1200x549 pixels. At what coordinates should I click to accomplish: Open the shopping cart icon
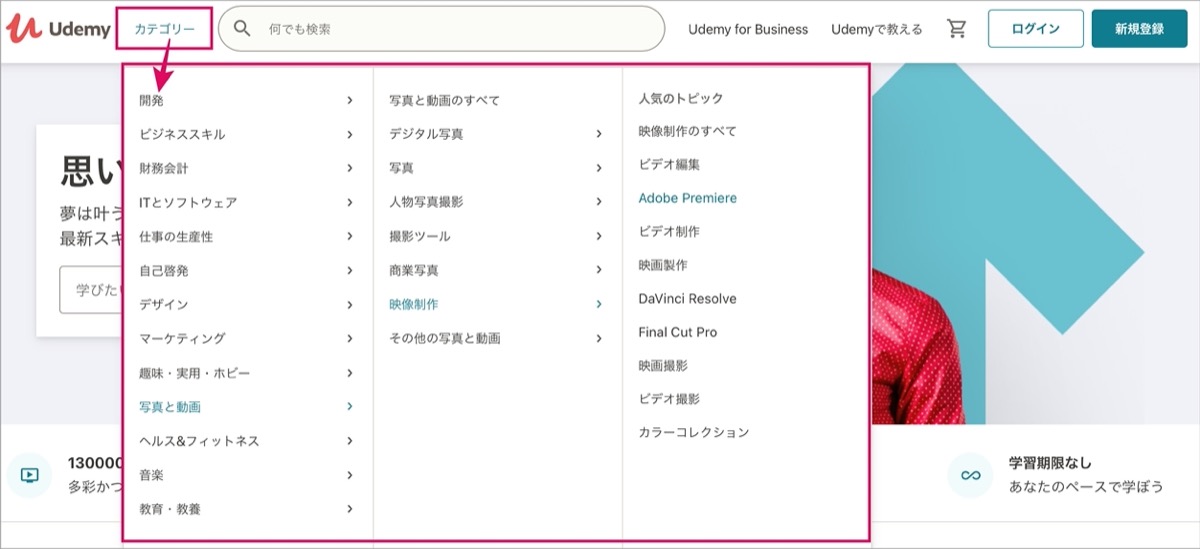point(957,29)
